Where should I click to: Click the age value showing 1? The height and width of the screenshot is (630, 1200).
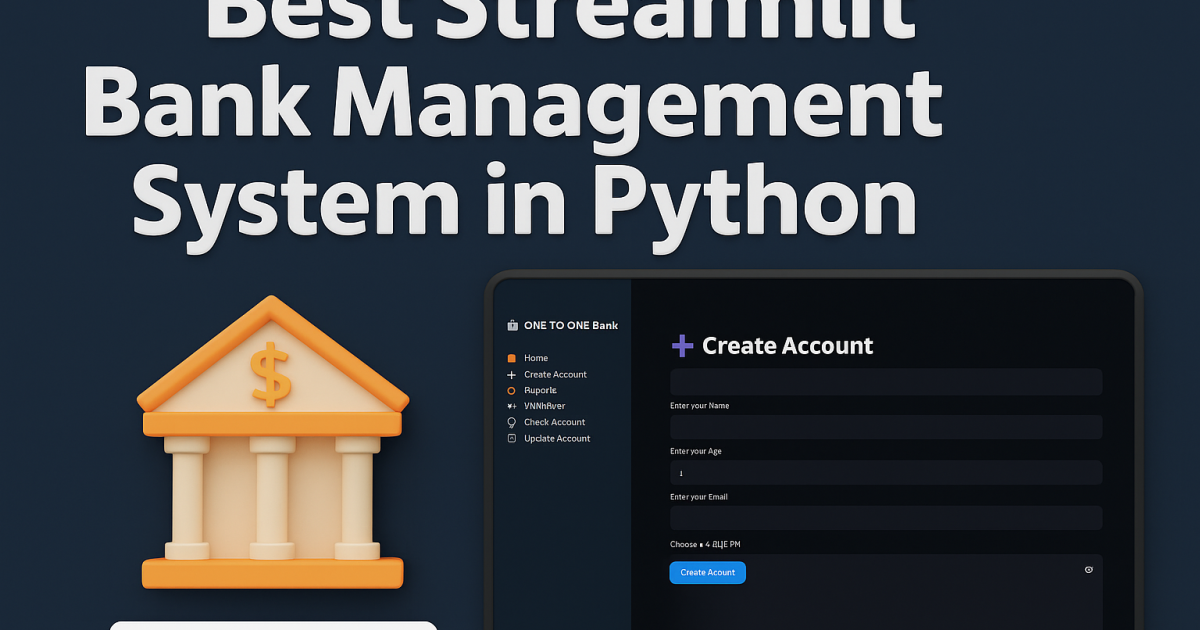pos(681,471)
